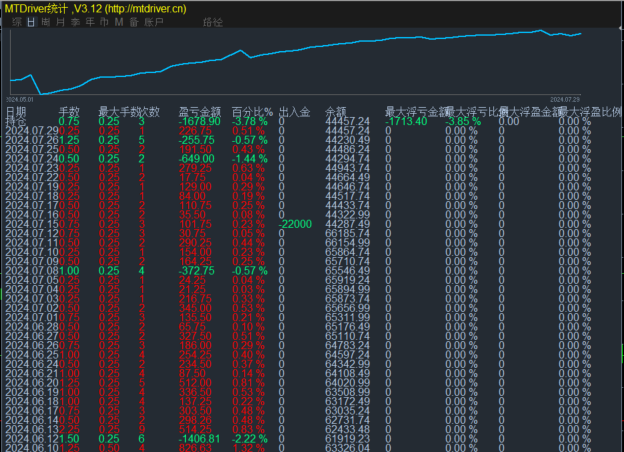Click the 2024.07.29 chart end date label

click(x=565, y=99)
